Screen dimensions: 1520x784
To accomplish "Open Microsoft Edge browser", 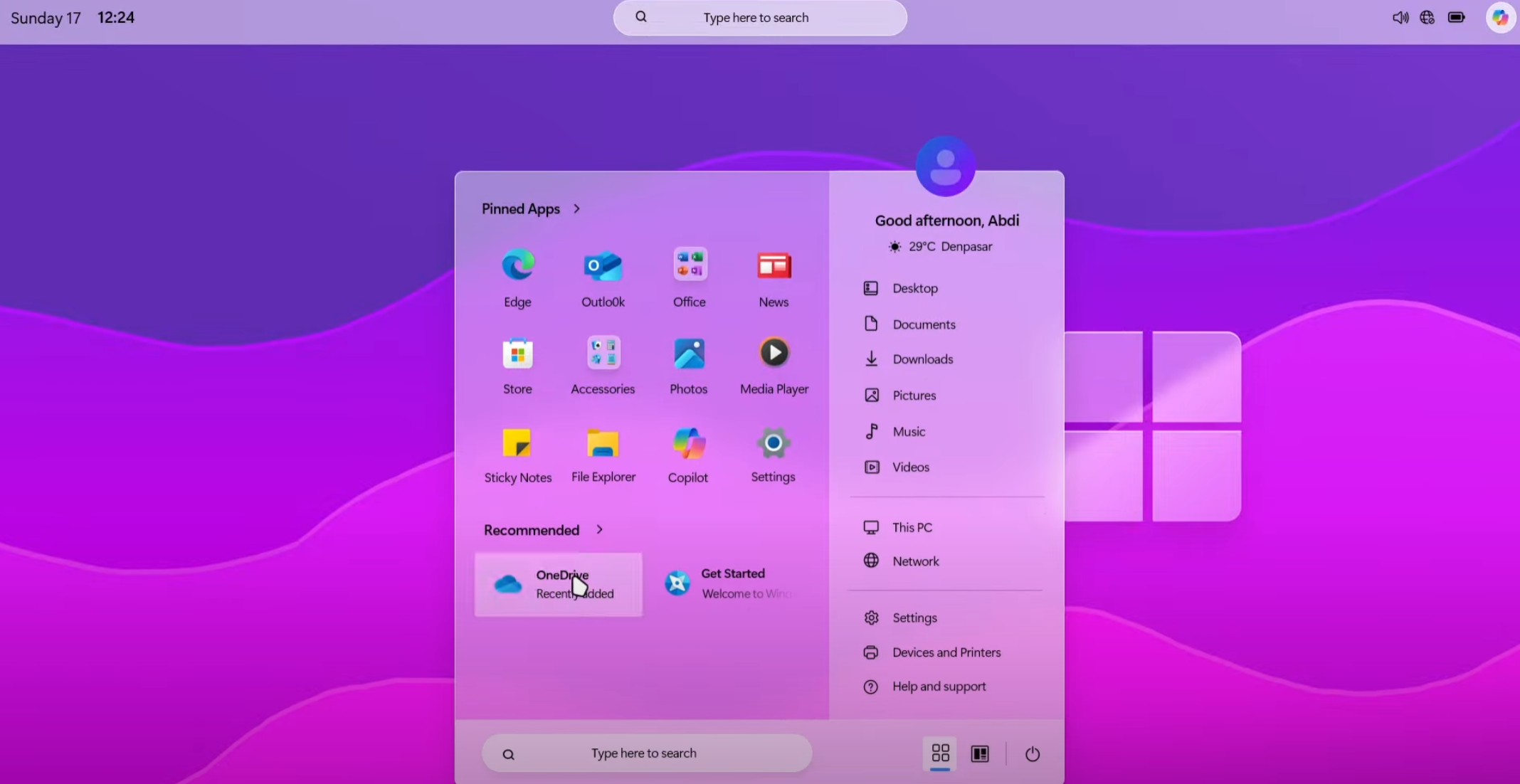I will click(517, 264).
